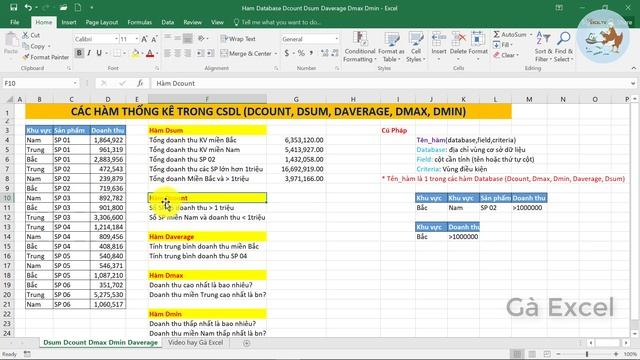Select the Dsum Dcount Dmax Dmin Daverage sheet tab

point(100,342)
